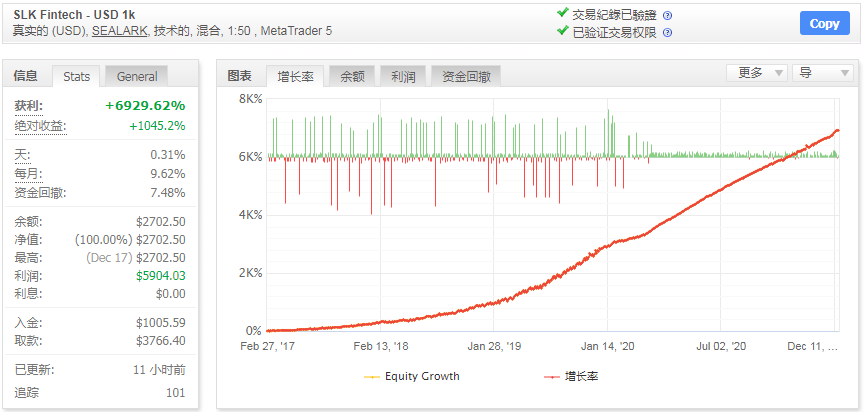This screenshot has width=865, height=412.
Task: Select the 资金回撤 chart tab
Action: tap(466, 77)
